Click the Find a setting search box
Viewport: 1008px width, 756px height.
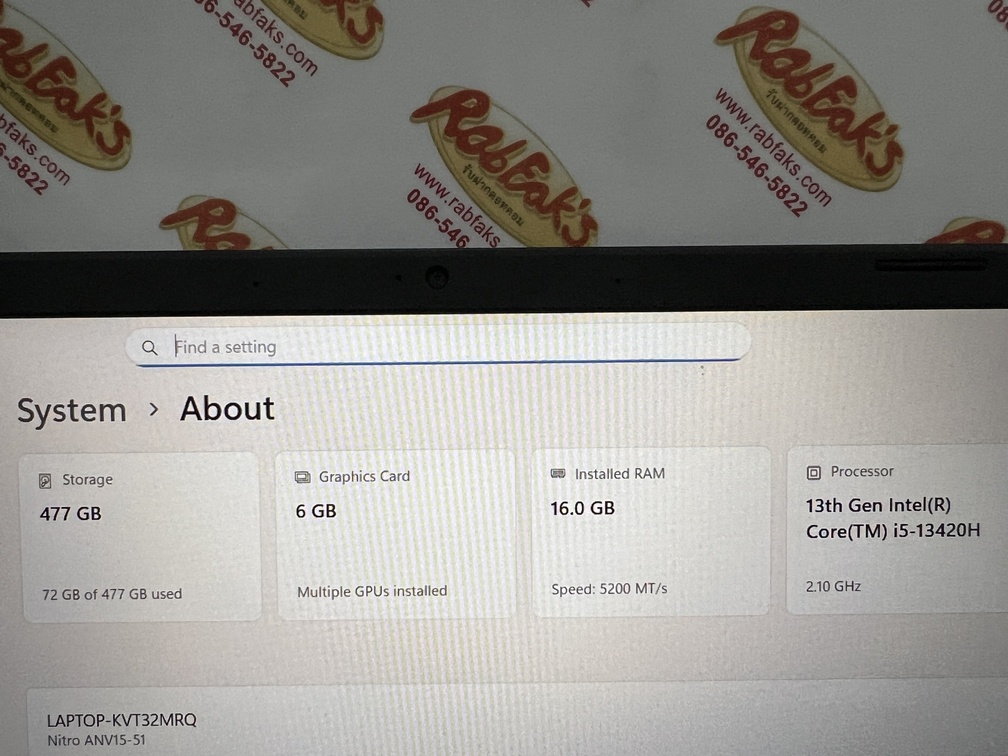click(438, 346)
